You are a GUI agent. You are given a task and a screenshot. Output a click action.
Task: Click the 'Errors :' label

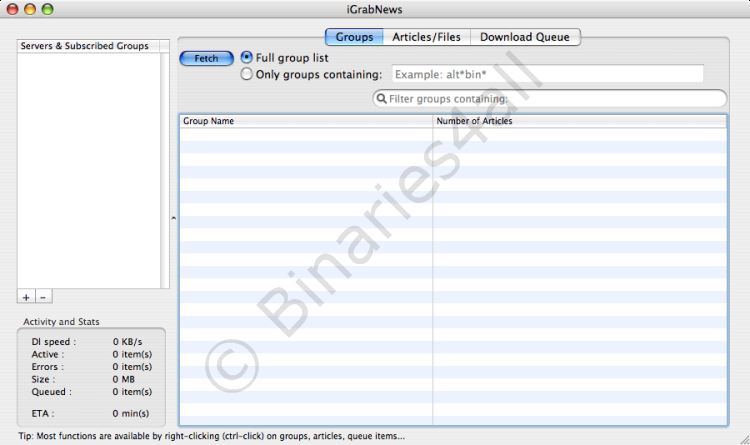(47, 367)
